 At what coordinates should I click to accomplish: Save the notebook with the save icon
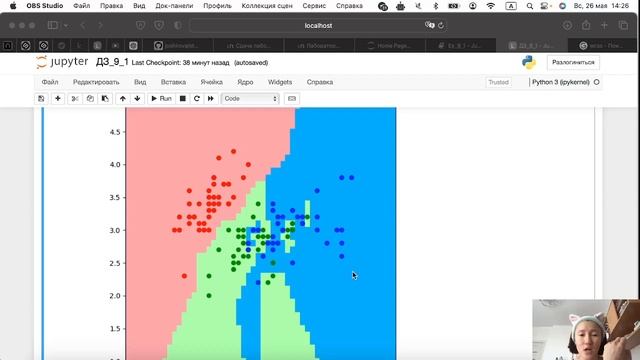point(41,98)
